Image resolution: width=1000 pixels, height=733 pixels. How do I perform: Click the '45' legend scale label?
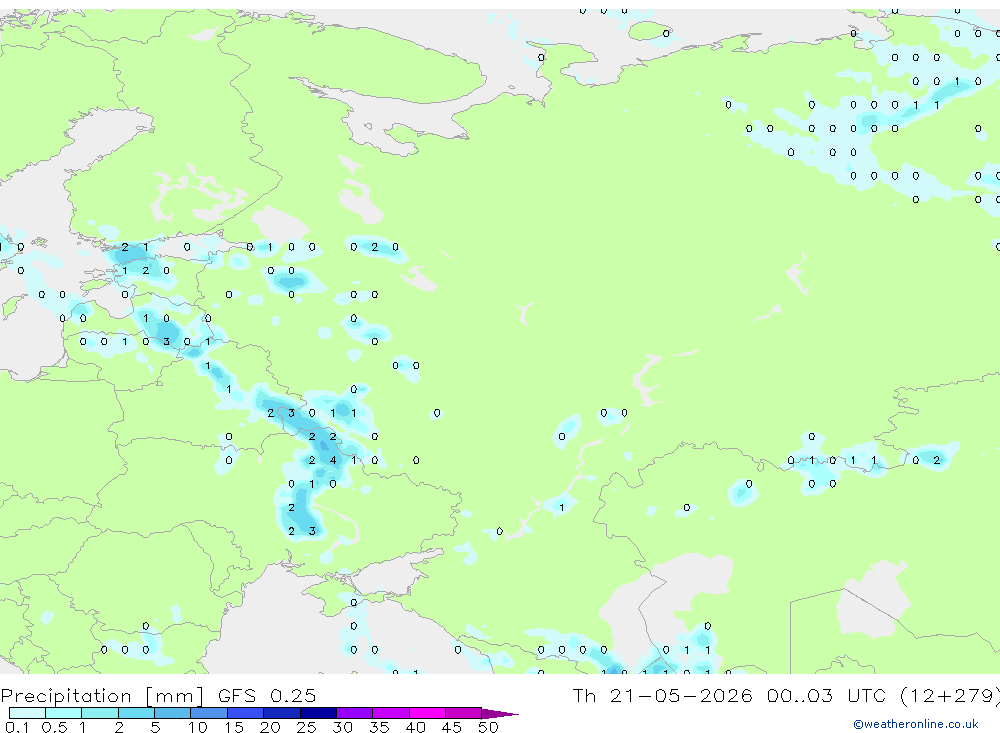click(452, 727)
